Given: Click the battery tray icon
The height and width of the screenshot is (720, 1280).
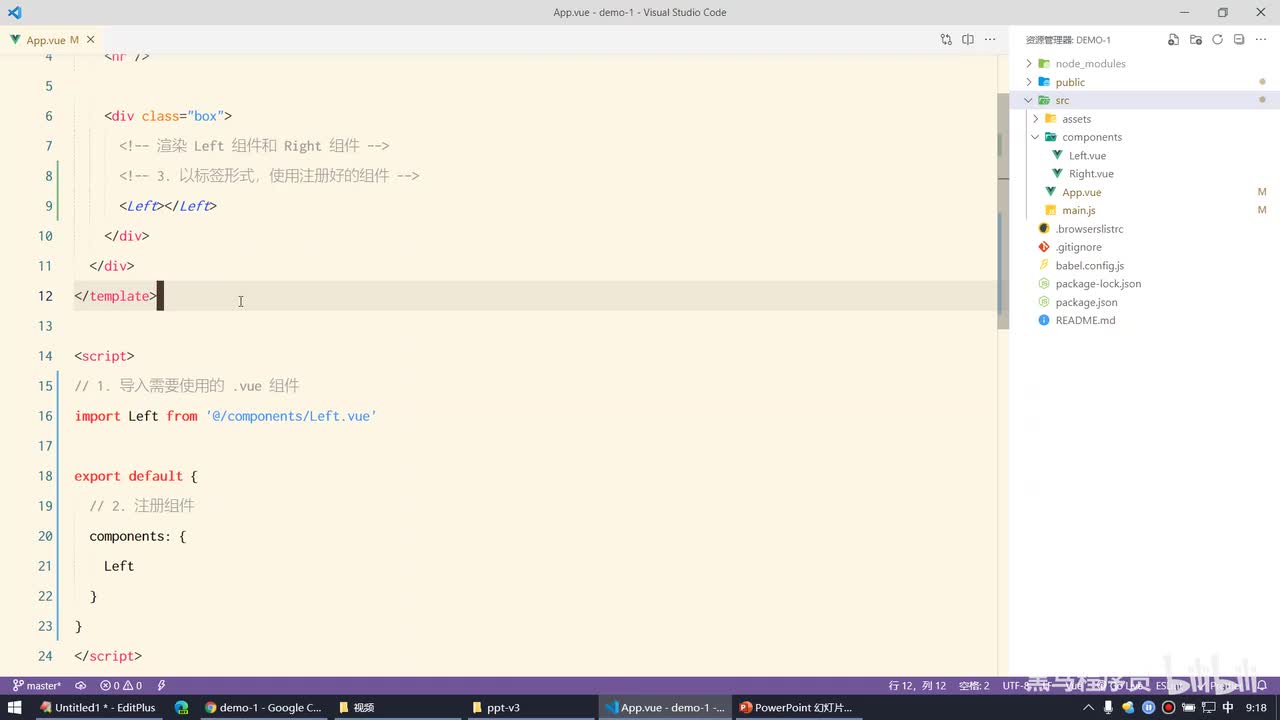Looking at the screenshot, I should (1188, 707).
